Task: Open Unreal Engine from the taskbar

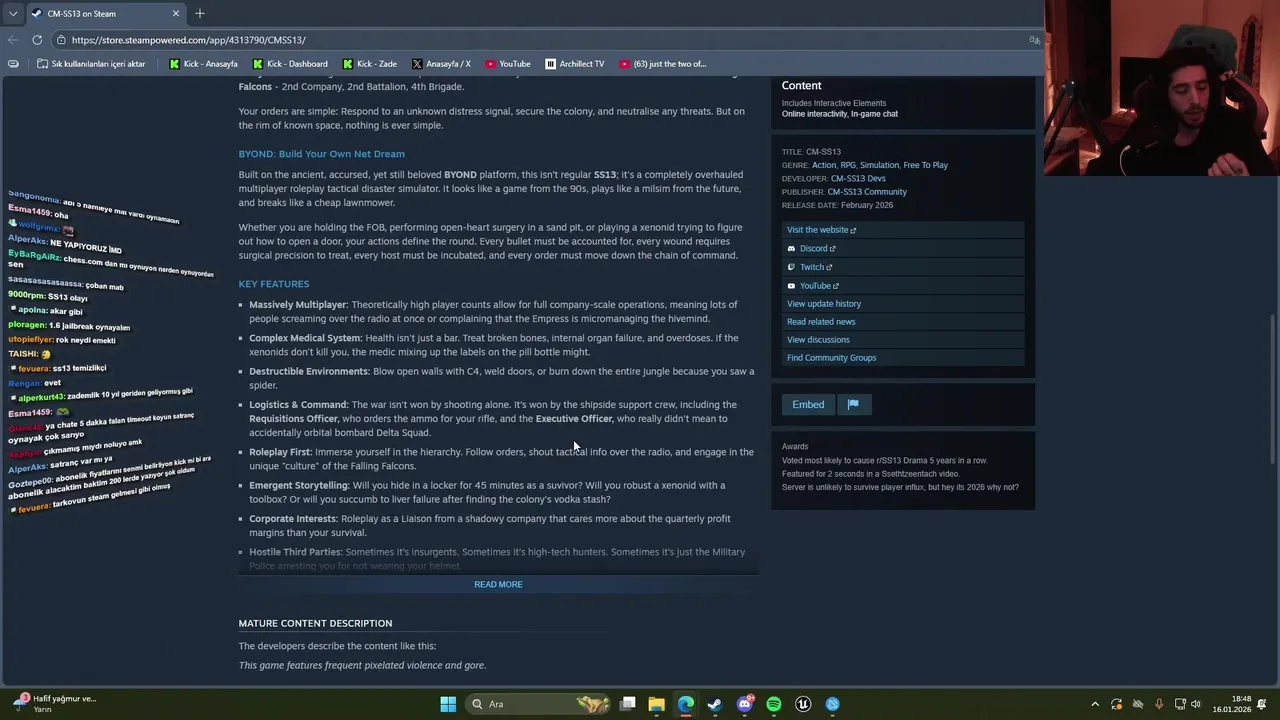Action: pyautogui.click(x=803, y=704)
